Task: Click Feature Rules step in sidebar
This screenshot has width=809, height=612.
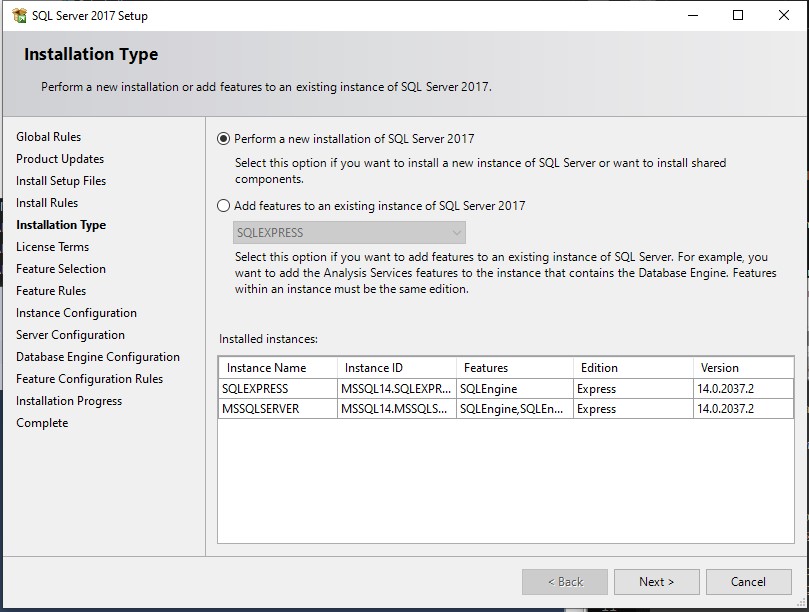Action: pyautogui.click(x=51, y=291)
